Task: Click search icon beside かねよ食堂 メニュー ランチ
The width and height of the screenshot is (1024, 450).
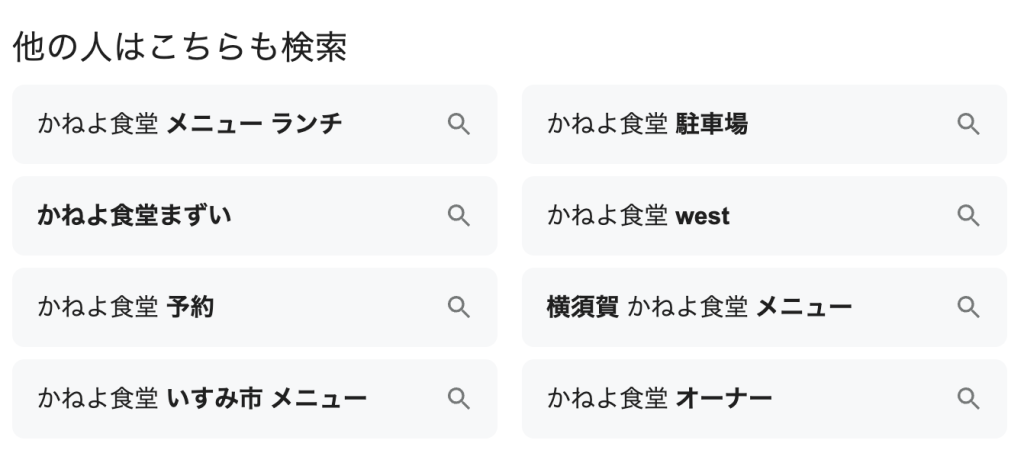Action: (458, 124)
